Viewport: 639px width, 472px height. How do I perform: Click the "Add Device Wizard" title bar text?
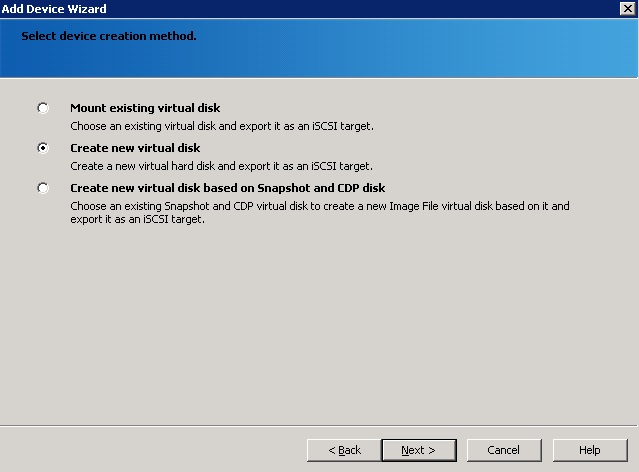[54, 9]
